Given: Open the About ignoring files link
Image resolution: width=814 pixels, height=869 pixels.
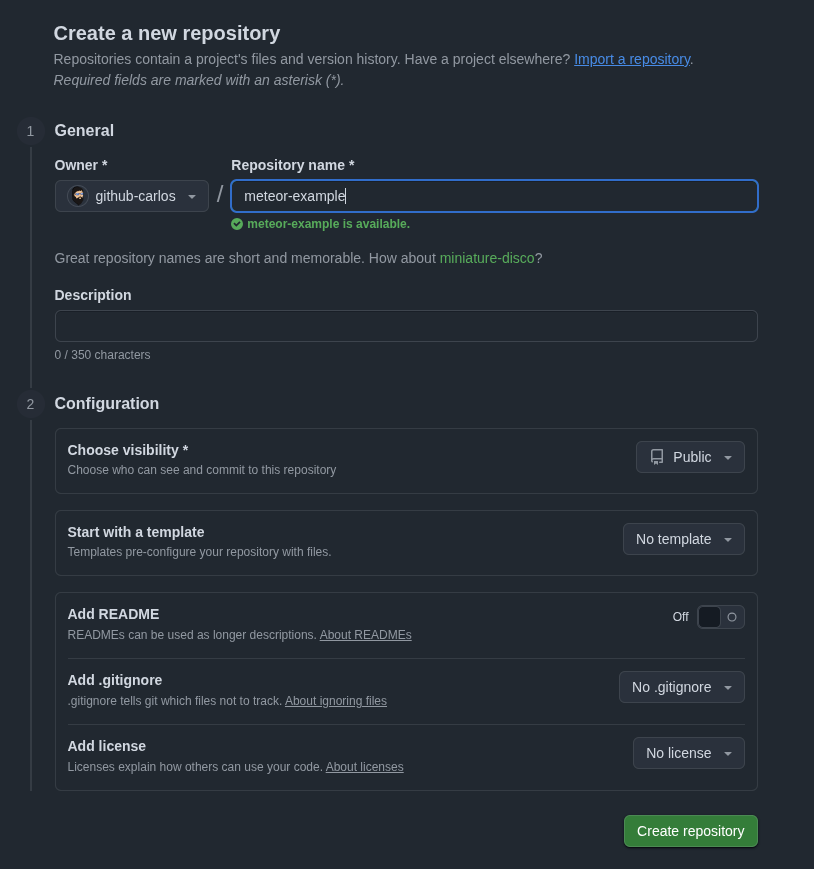Looking at the screenshot, I should point(335,701).
